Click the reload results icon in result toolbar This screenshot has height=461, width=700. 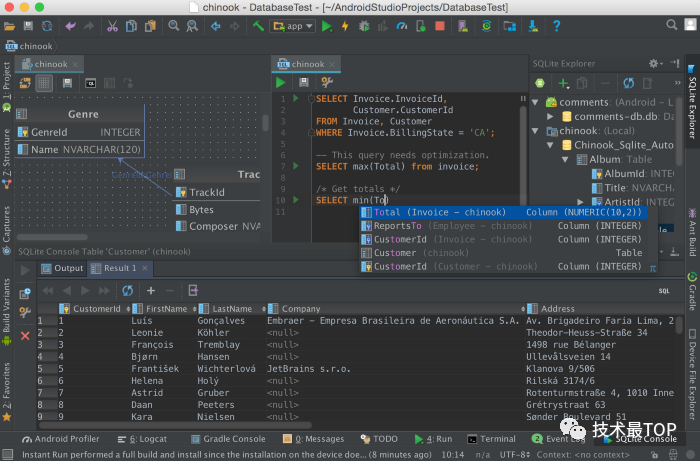point(128,291)
